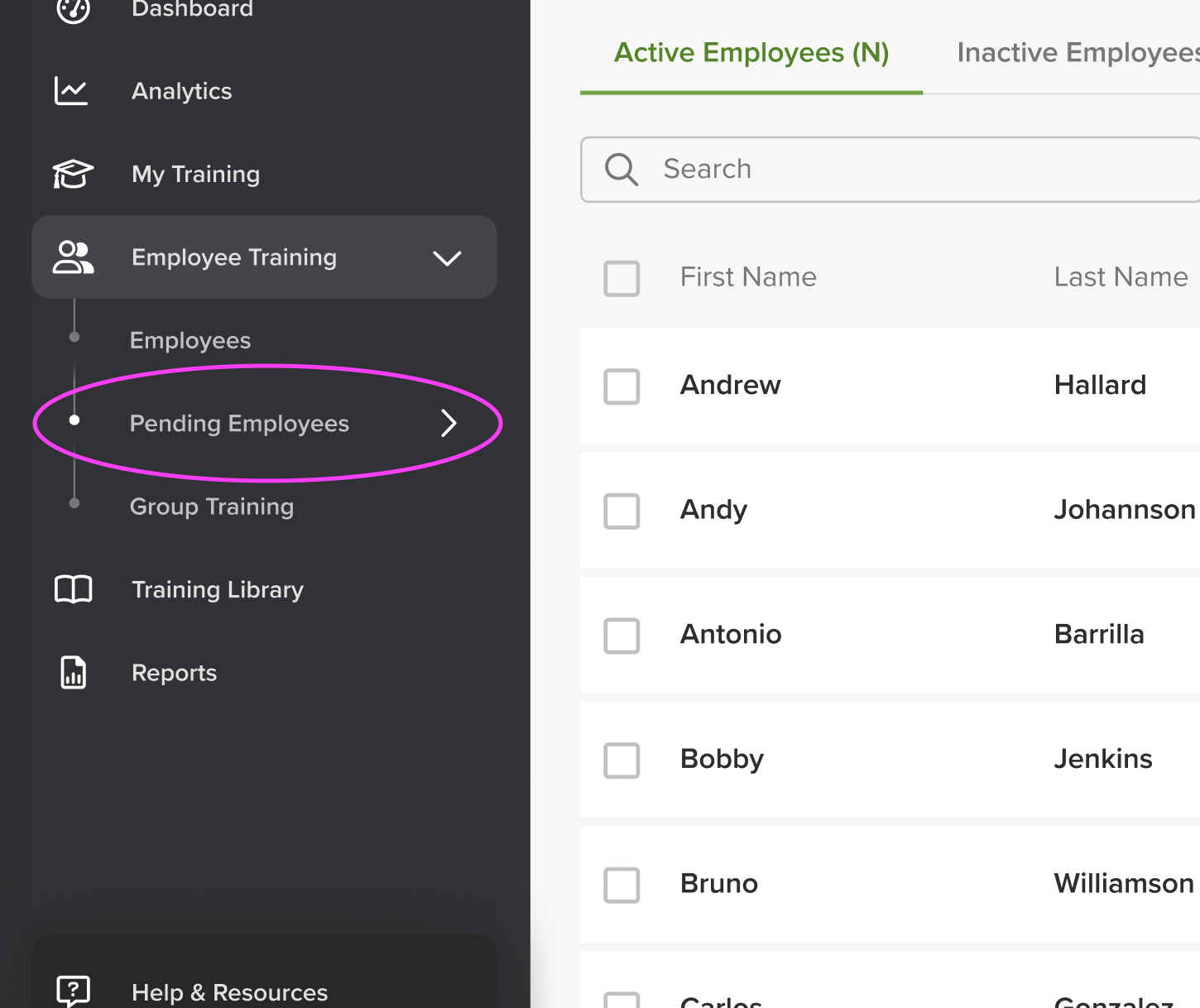Open Analytics in the sidebar

[182, 91]
